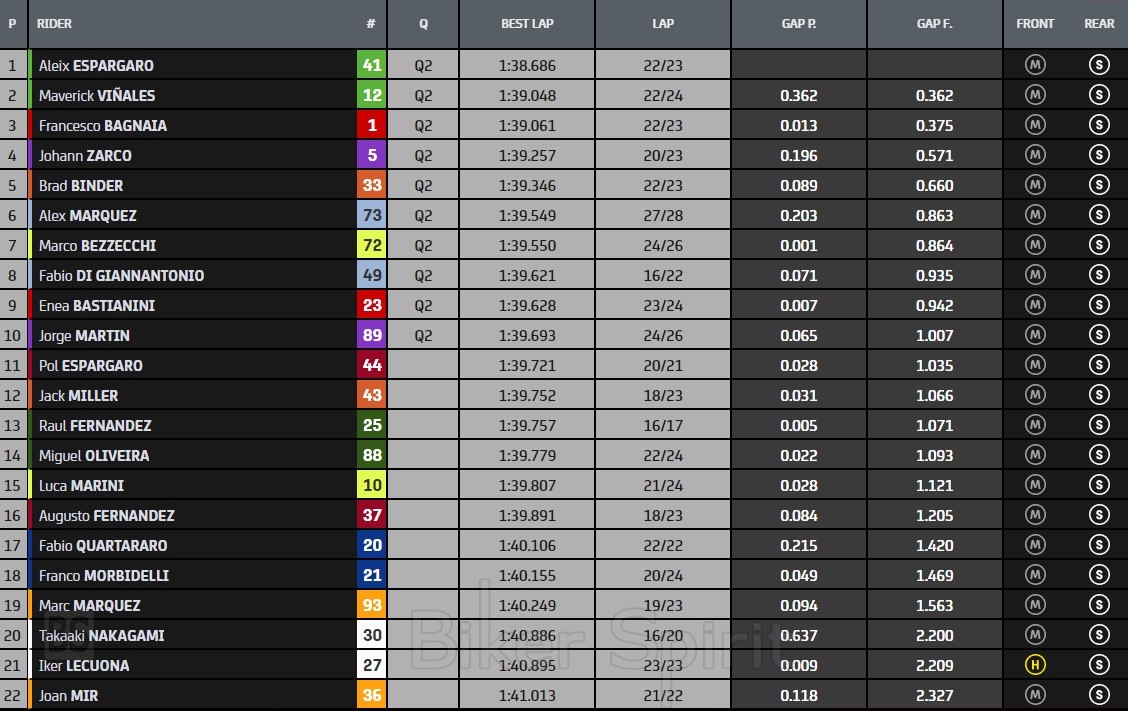Click the green number 41 badge
The height and width of the screenshot is (711, 1128).
tap(372, 66)
